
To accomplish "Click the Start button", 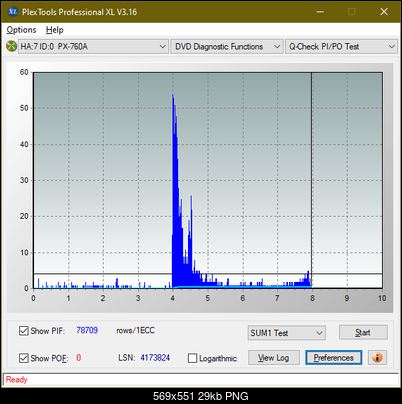I will [x=363, y=332].
